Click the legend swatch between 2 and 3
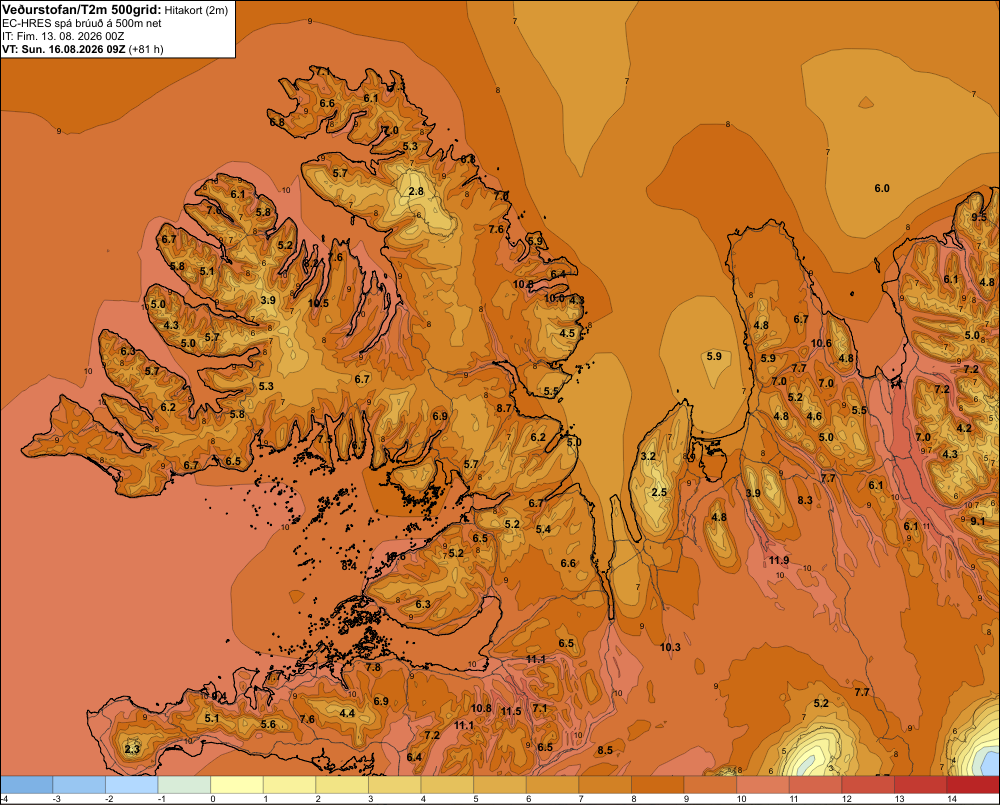This screenshot has width=1000, height=805. click(x=342, y=785)
